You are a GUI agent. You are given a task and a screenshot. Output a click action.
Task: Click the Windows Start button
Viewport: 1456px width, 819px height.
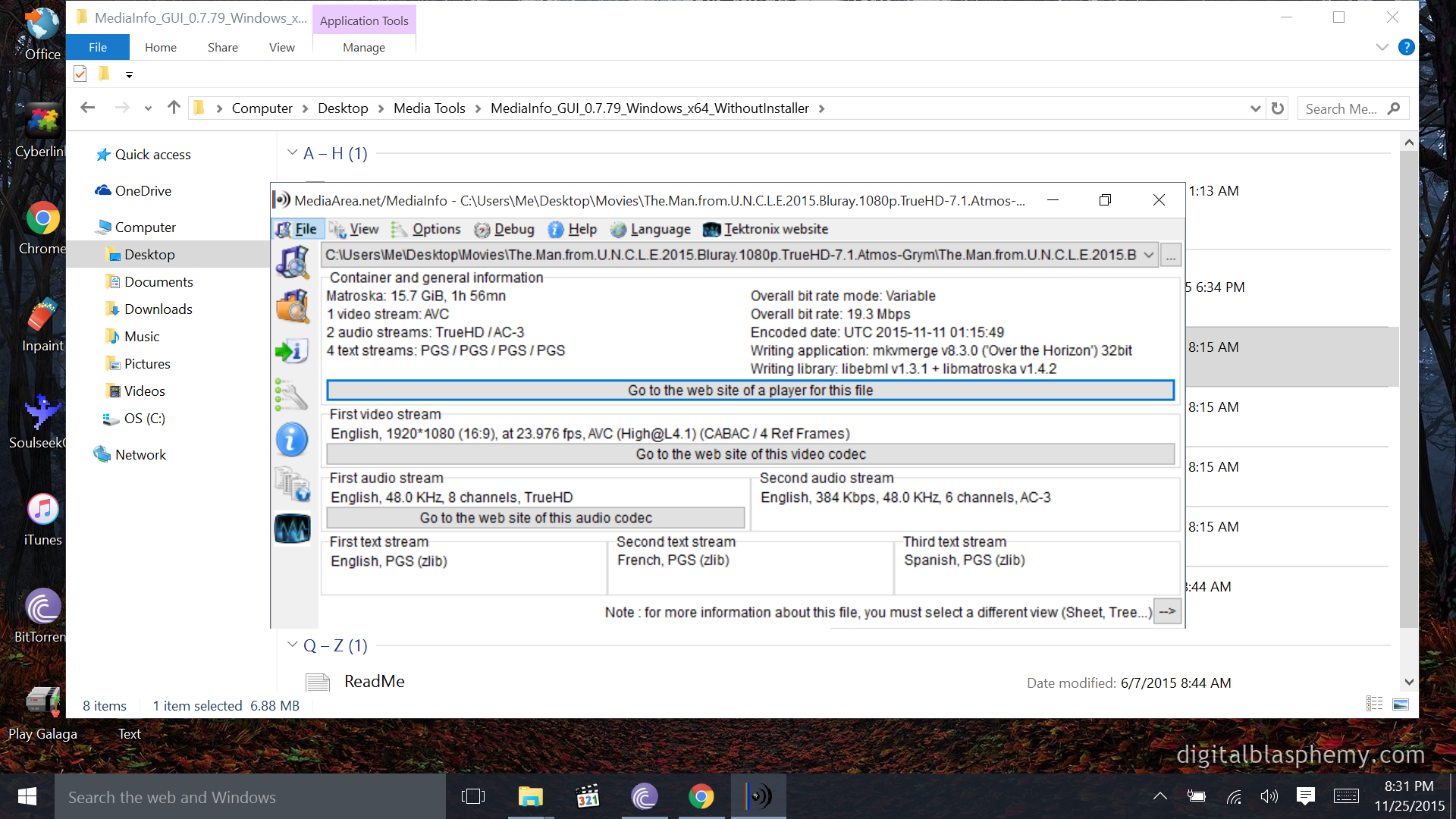[x=27, y=796]
